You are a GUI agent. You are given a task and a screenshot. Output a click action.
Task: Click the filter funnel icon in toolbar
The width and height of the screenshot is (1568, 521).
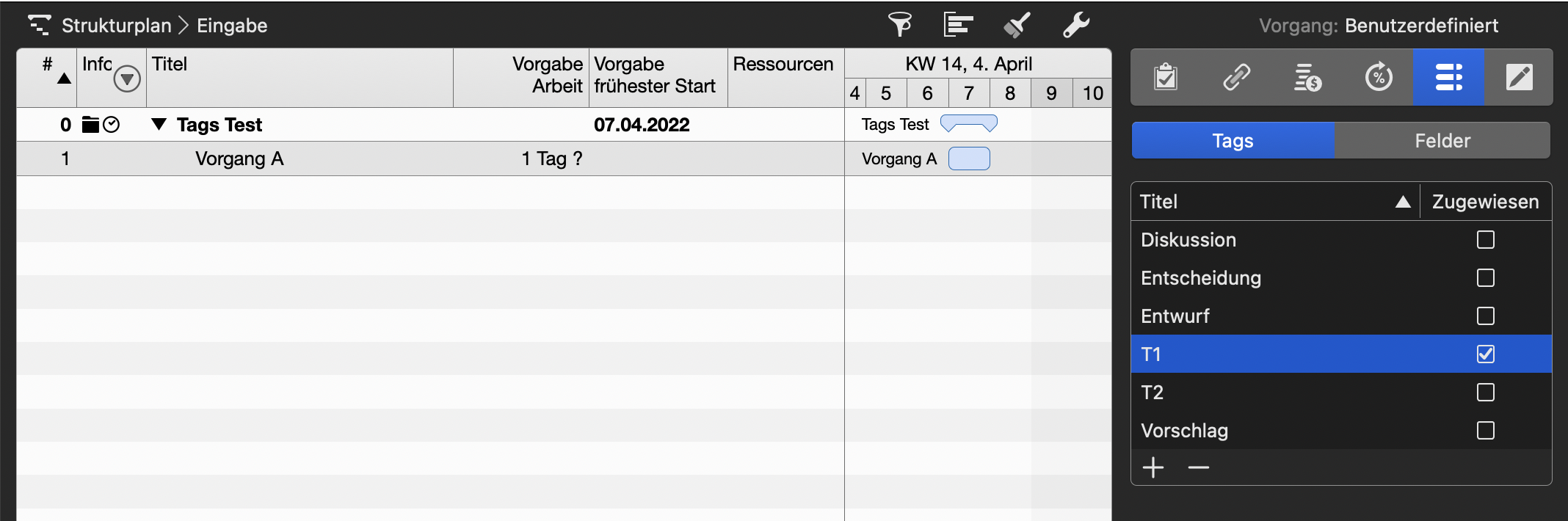pyautogui.click(x=900, y=25)
